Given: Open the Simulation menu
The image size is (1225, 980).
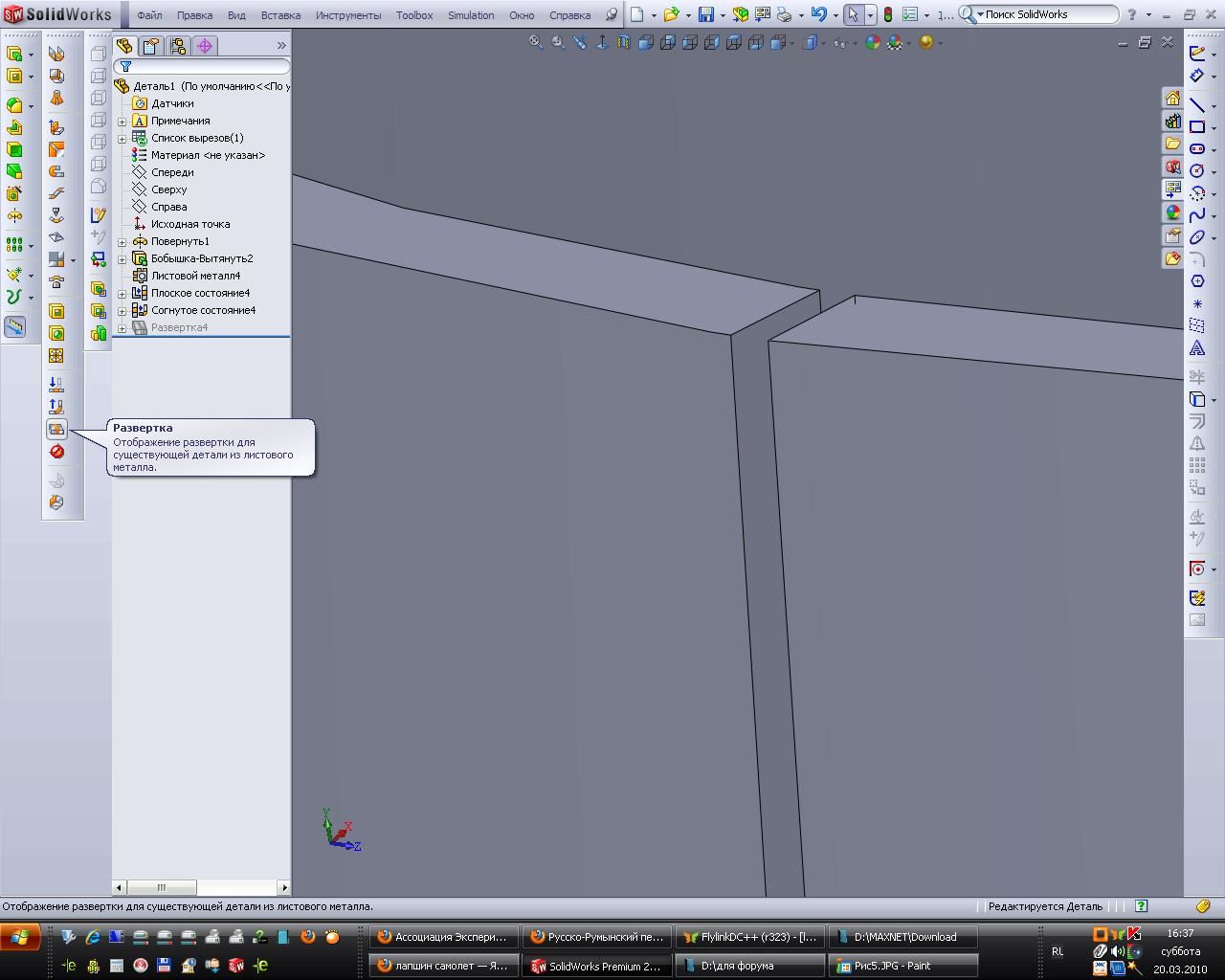Looking at the screenshot, I should (471, 15).
